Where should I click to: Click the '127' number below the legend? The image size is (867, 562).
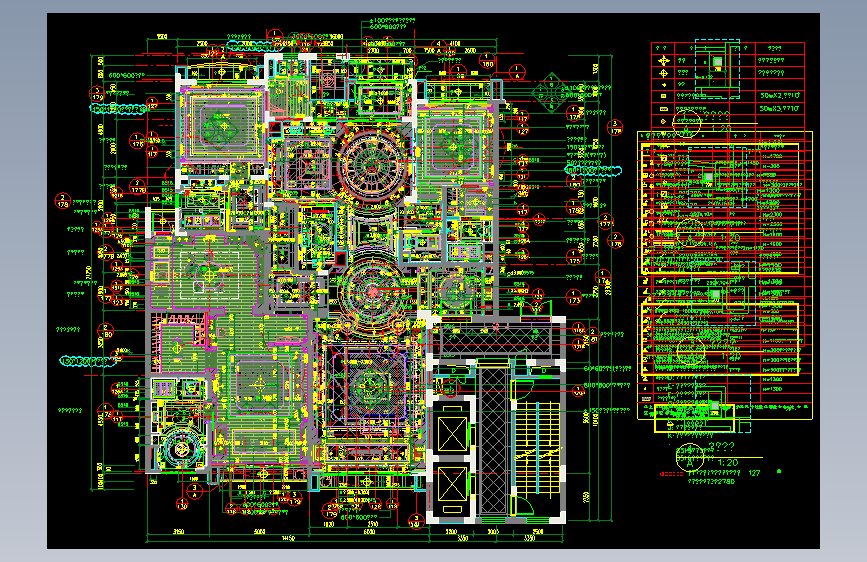pyautogui.click(x=754, y=473)
